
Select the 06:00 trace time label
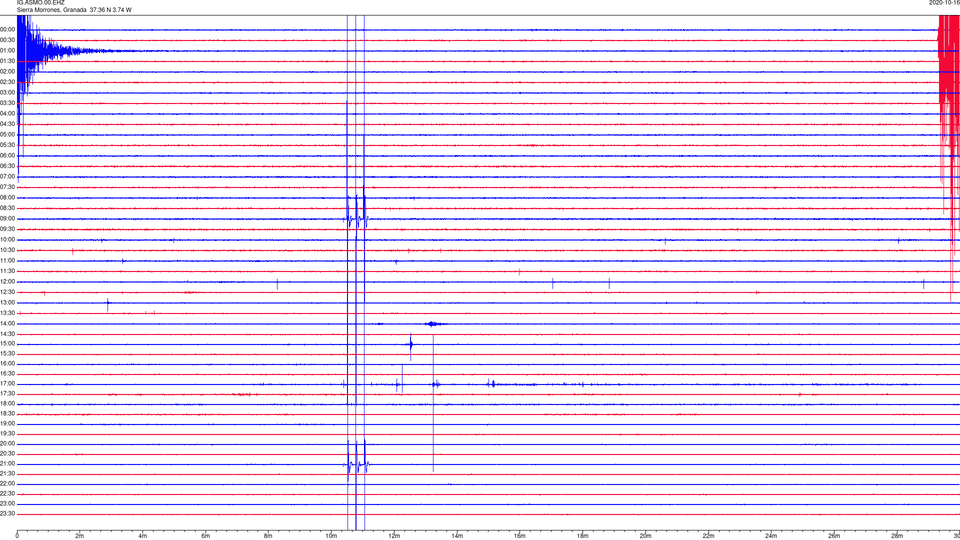(8, 156)
